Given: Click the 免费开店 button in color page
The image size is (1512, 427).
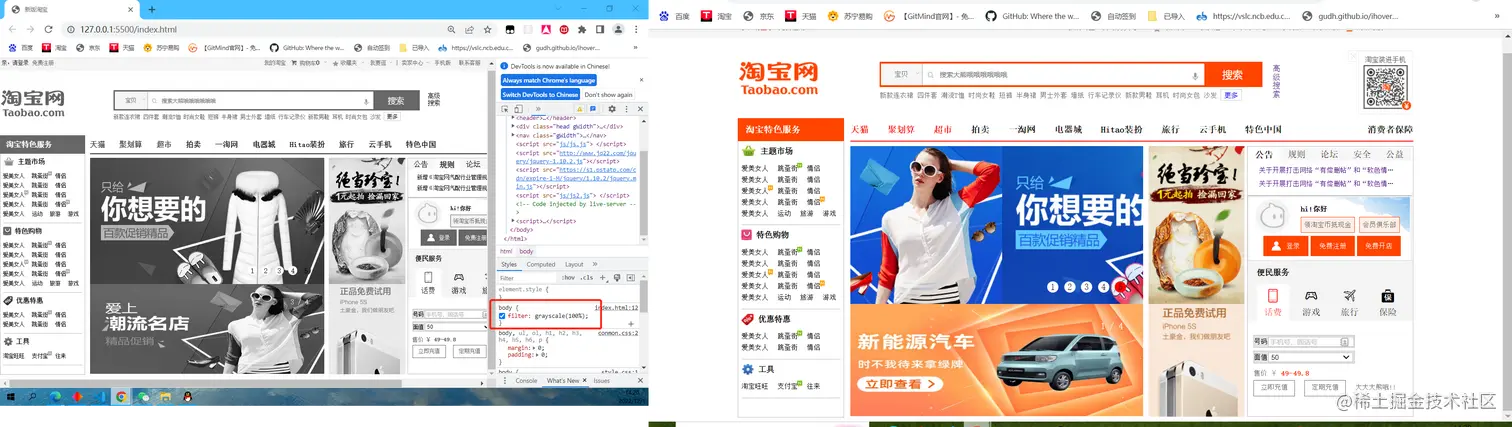Looking at the screenshot, I should (x=1380, y=246).
